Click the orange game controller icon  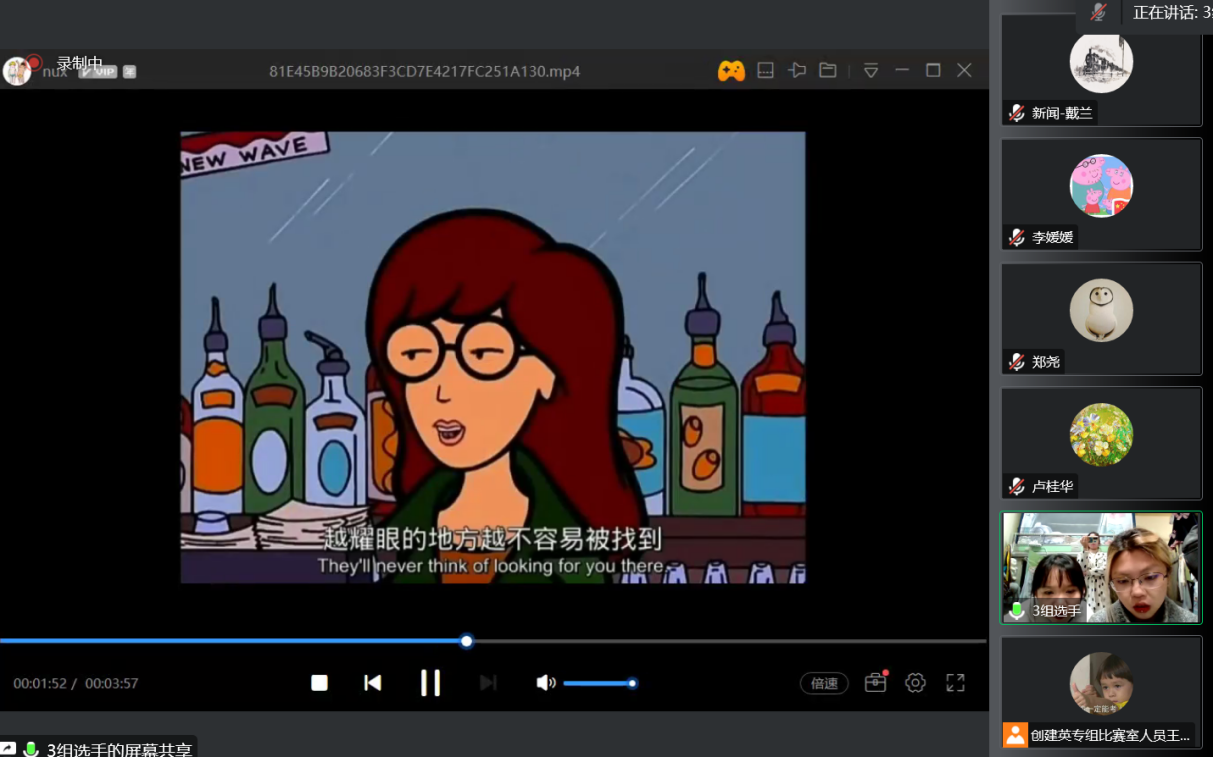click(x=731, y=71)
